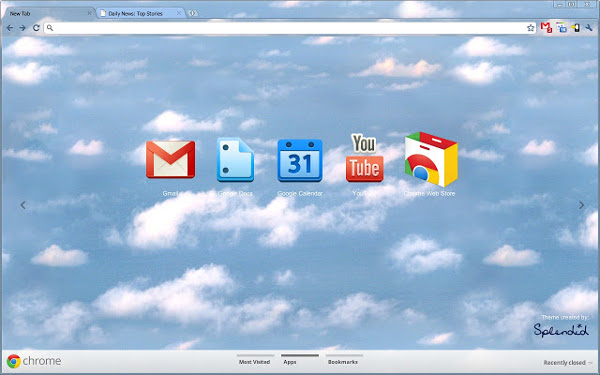Close the Daily News tab
600x375 pixels.
pyautogui.click(x=179, y=13)
